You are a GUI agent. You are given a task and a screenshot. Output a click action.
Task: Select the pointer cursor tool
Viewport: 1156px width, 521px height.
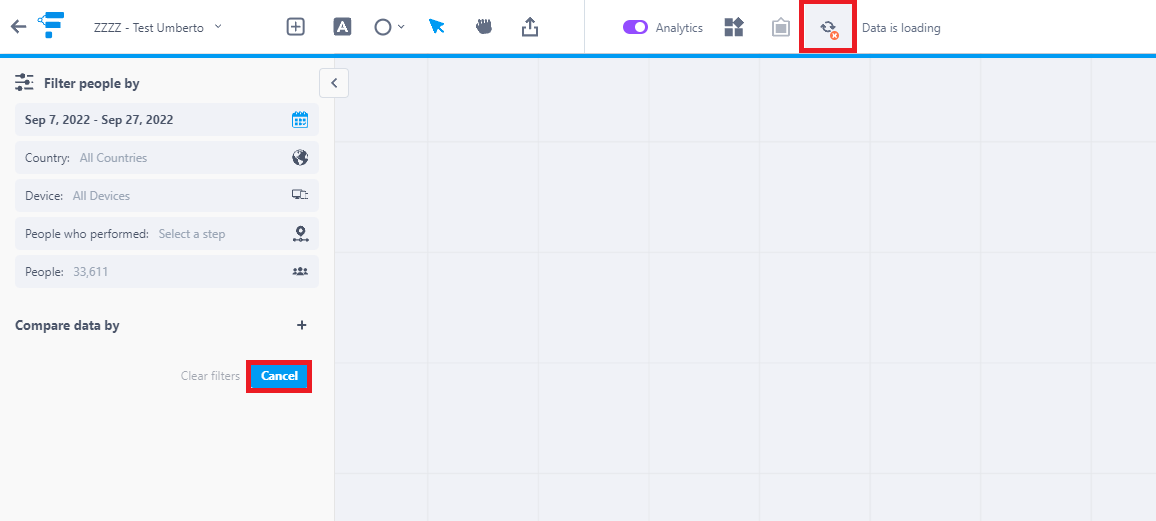click(436, 27)
